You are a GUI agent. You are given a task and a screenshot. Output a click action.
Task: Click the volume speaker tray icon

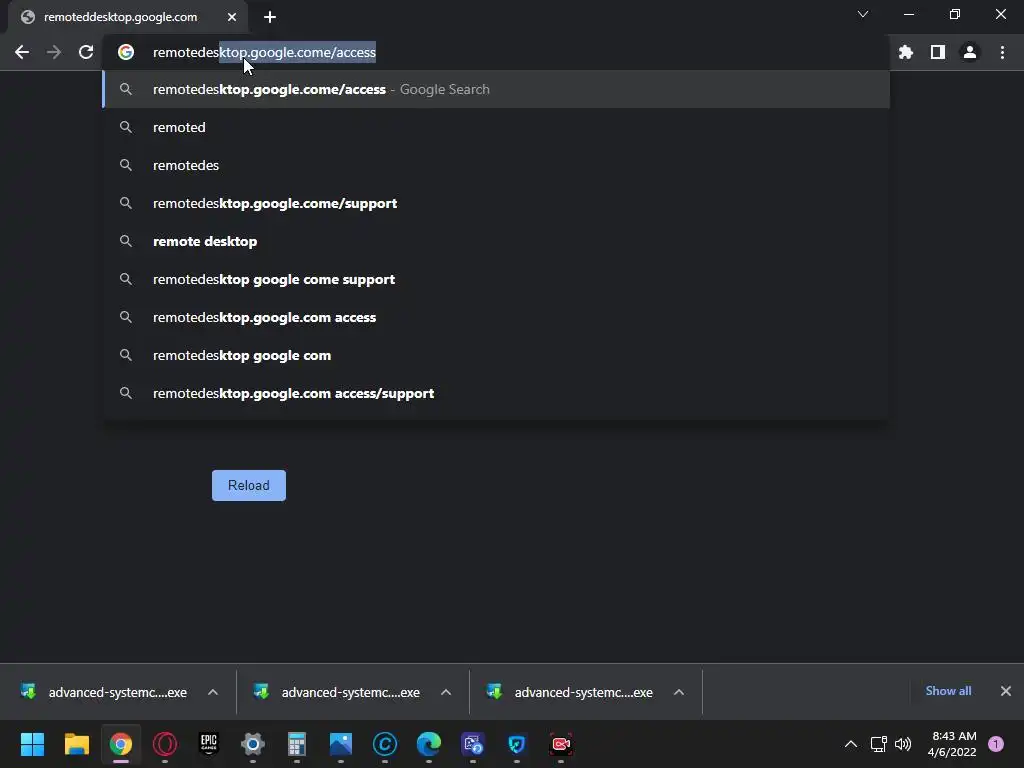(x=903, y=744)
